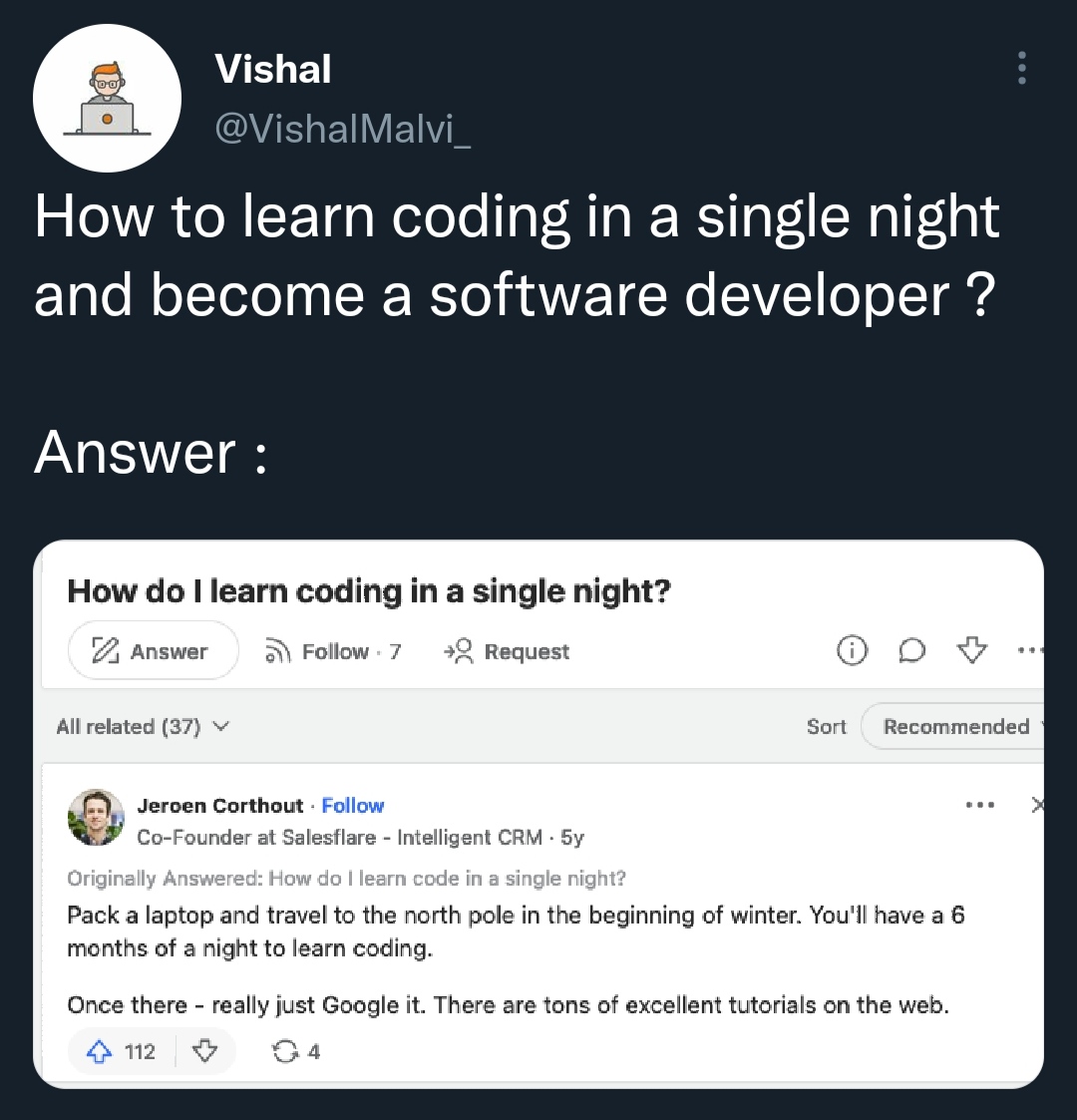Open the answer's three-dot more menu
Viewport: 1077px width, 1120px height.
coord(979,804)
